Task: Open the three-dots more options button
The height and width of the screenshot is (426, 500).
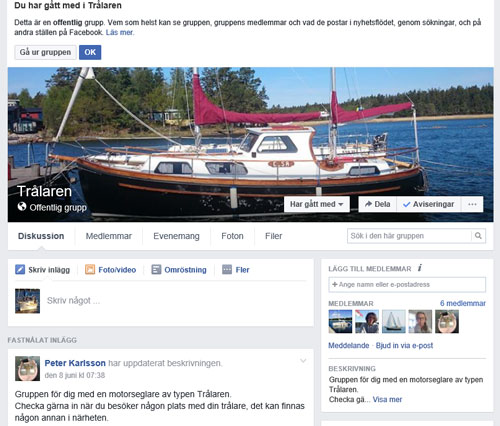Action: [472, 204]
